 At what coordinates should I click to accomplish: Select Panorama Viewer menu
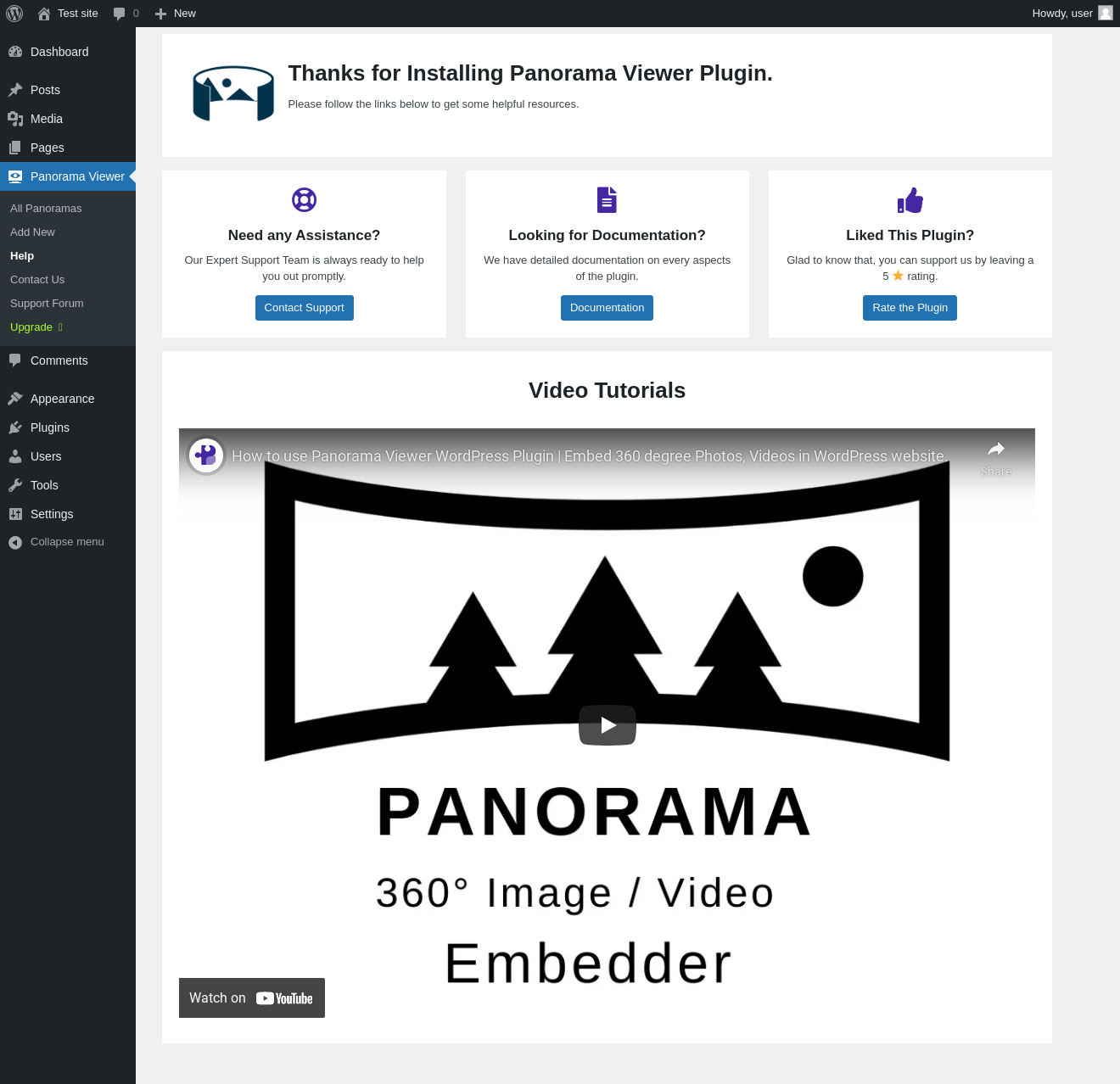(x=68, y=176)
